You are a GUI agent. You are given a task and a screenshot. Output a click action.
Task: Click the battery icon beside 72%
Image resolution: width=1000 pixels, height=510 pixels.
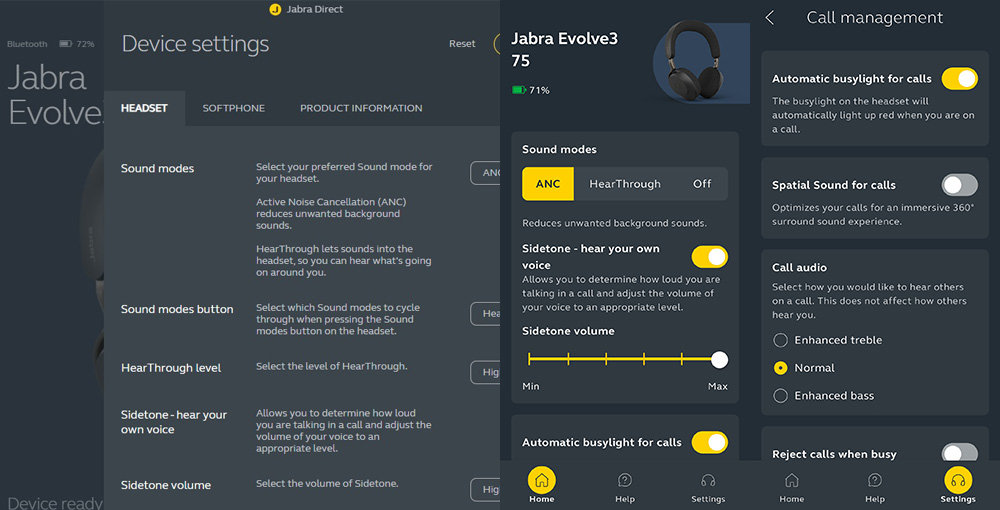coord(65,44)
